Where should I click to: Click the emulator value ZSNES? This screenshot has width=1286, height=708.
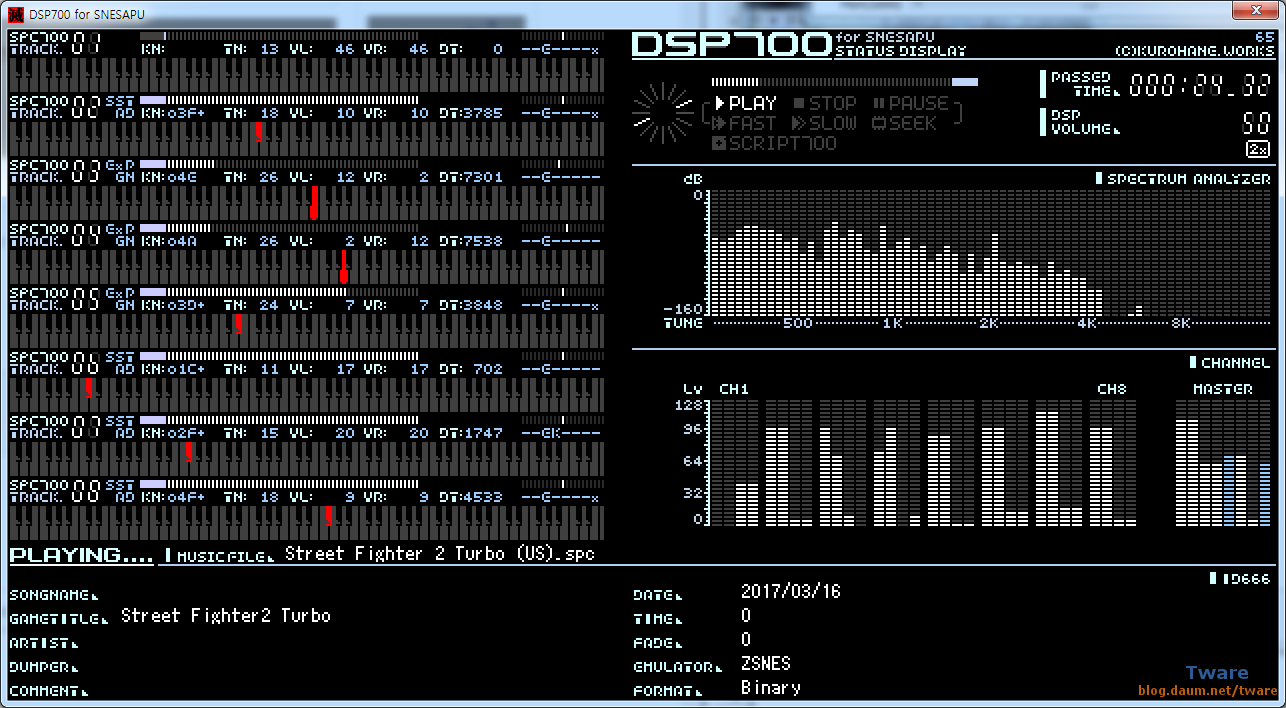[766, 664]
